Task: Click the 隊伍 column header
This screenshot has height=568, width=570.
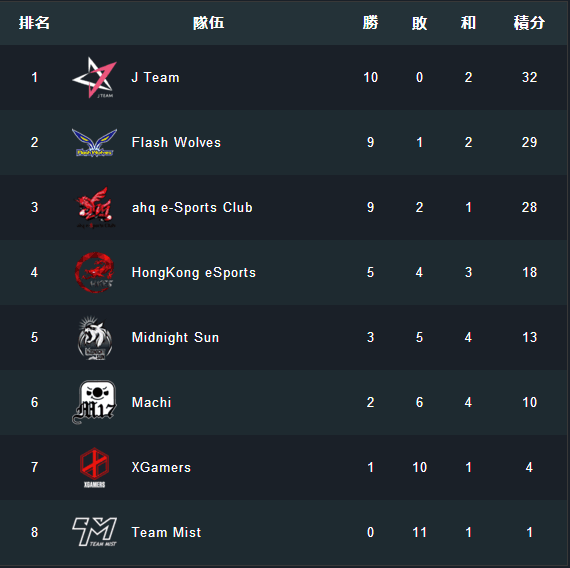Action: pyautogui.click(x=209, y=23)
